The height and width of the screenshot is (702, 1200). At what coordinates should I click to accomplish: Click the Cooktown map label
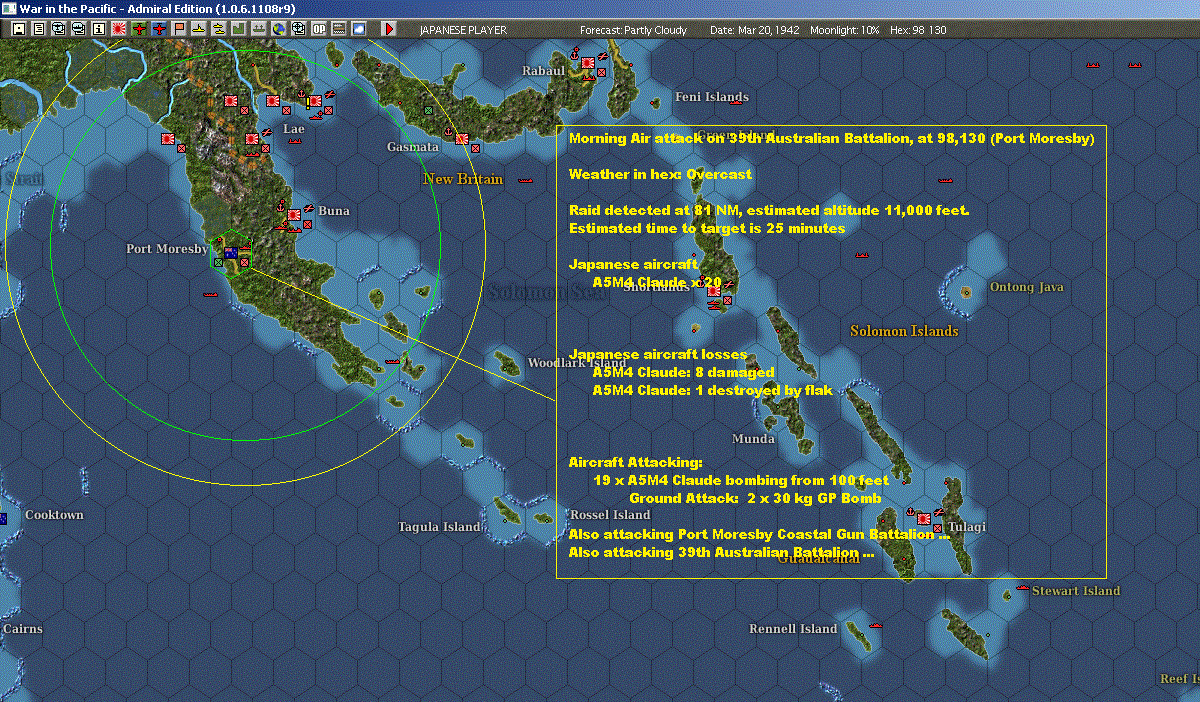(x=54, y=515)
